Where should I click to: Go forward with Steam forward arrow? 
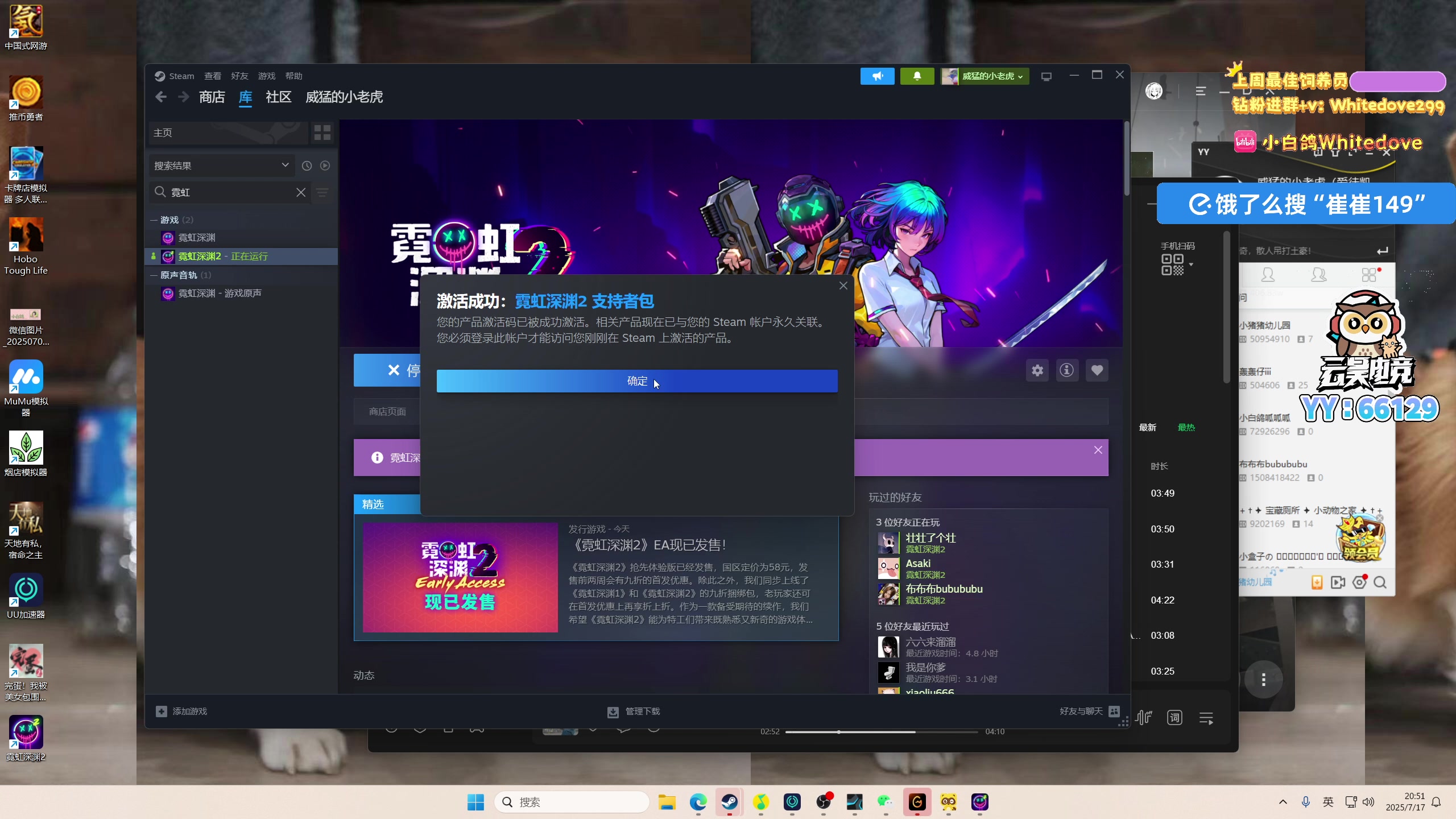point(183,97)
